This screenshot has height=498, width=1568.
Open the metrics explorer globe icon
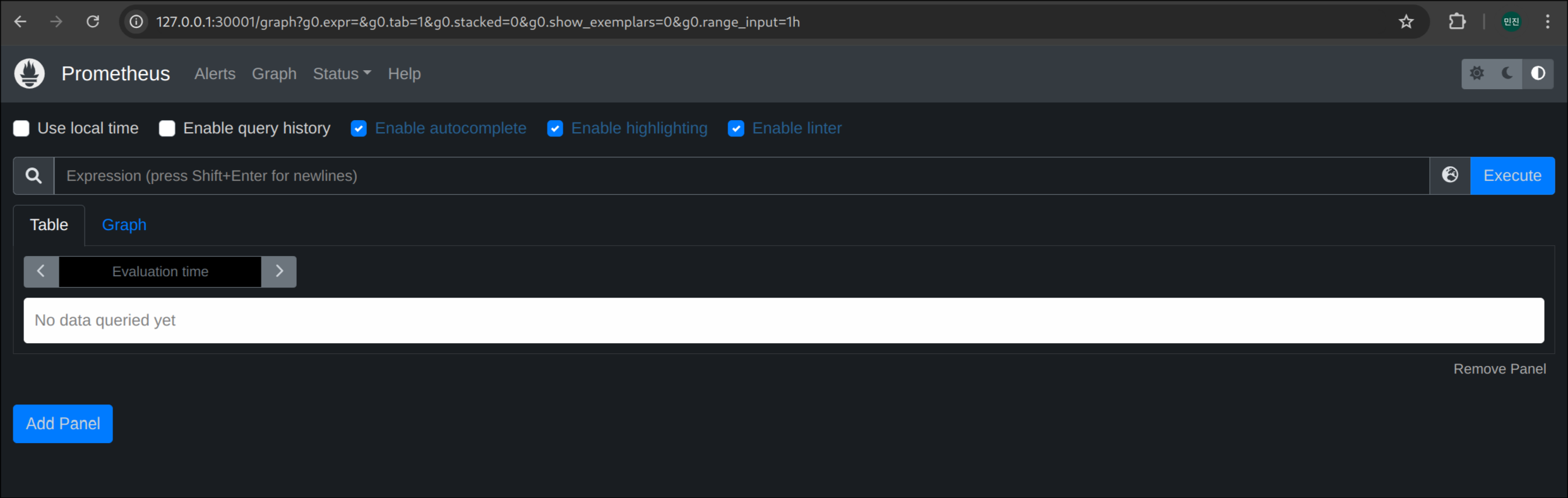click(x=1450, y=176)
